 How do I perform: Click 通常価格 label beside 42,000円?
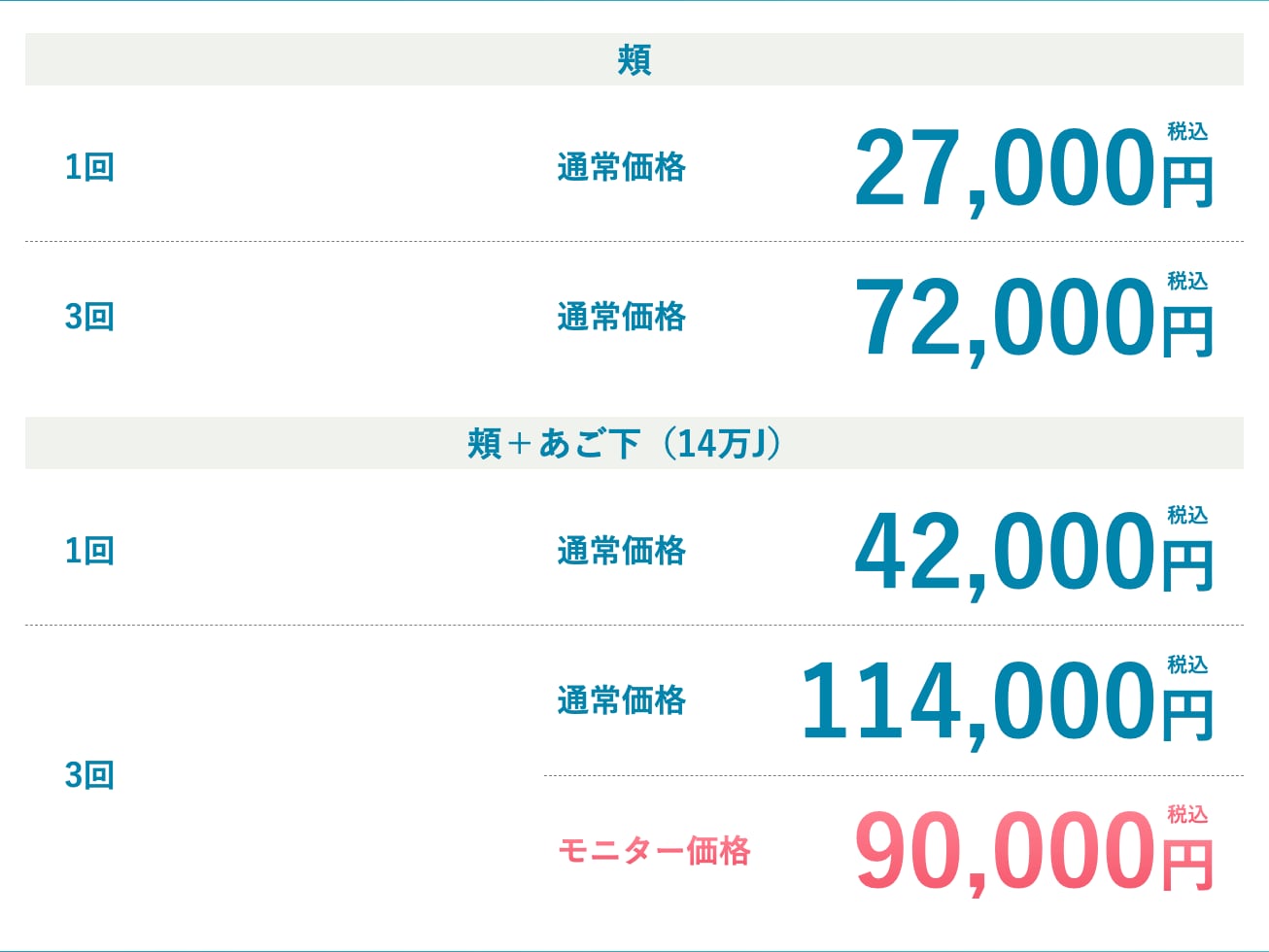coord(622,551)
